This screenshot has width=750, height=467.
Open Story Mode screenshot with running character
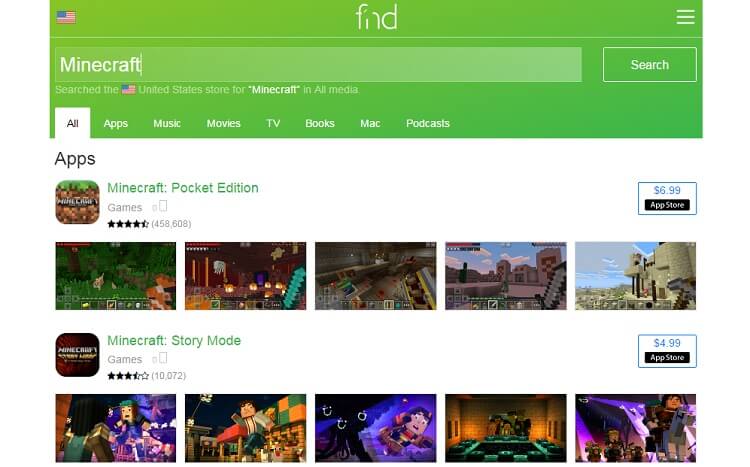245,428
